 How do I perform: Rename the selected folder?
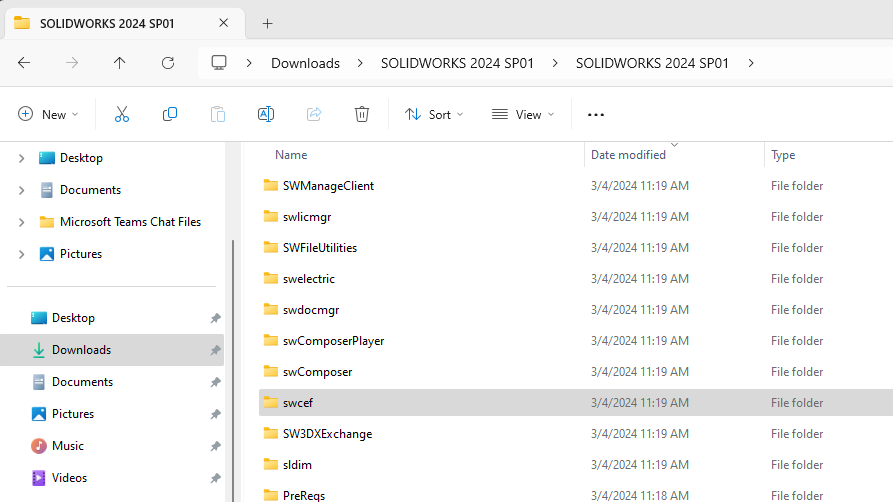[266, 115]
